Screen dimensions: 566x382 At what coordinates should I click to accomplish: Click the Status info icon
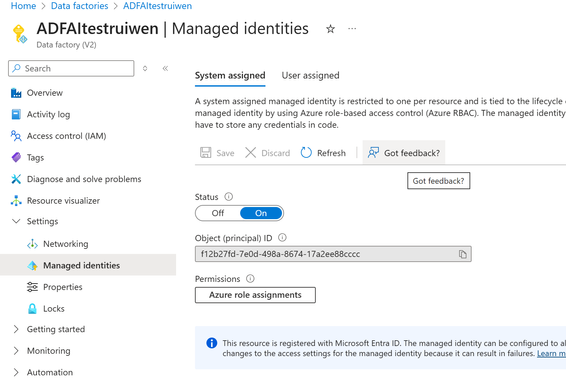pos(228,197)
